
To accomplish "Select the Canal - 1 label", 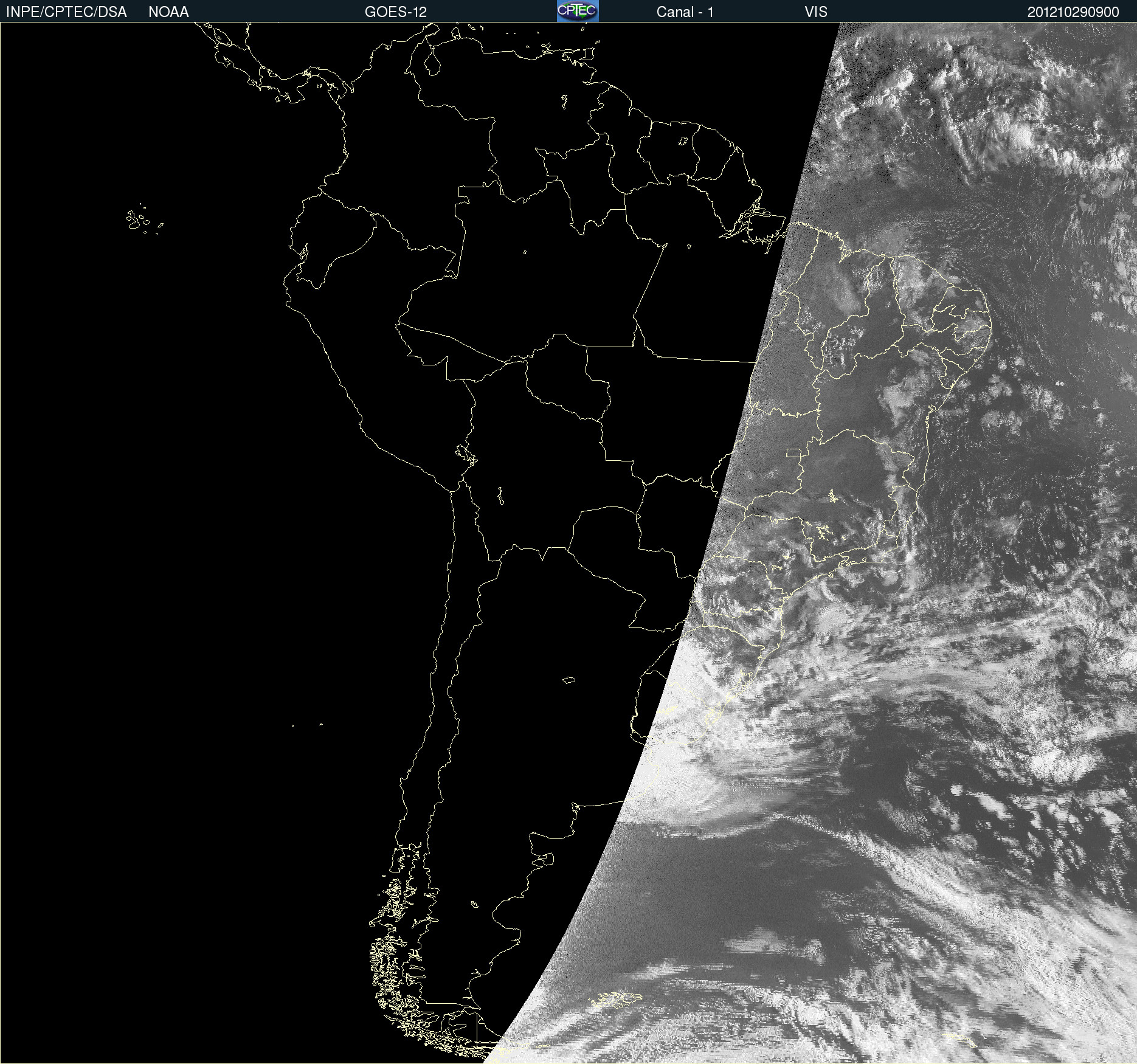I will [685, 12].
